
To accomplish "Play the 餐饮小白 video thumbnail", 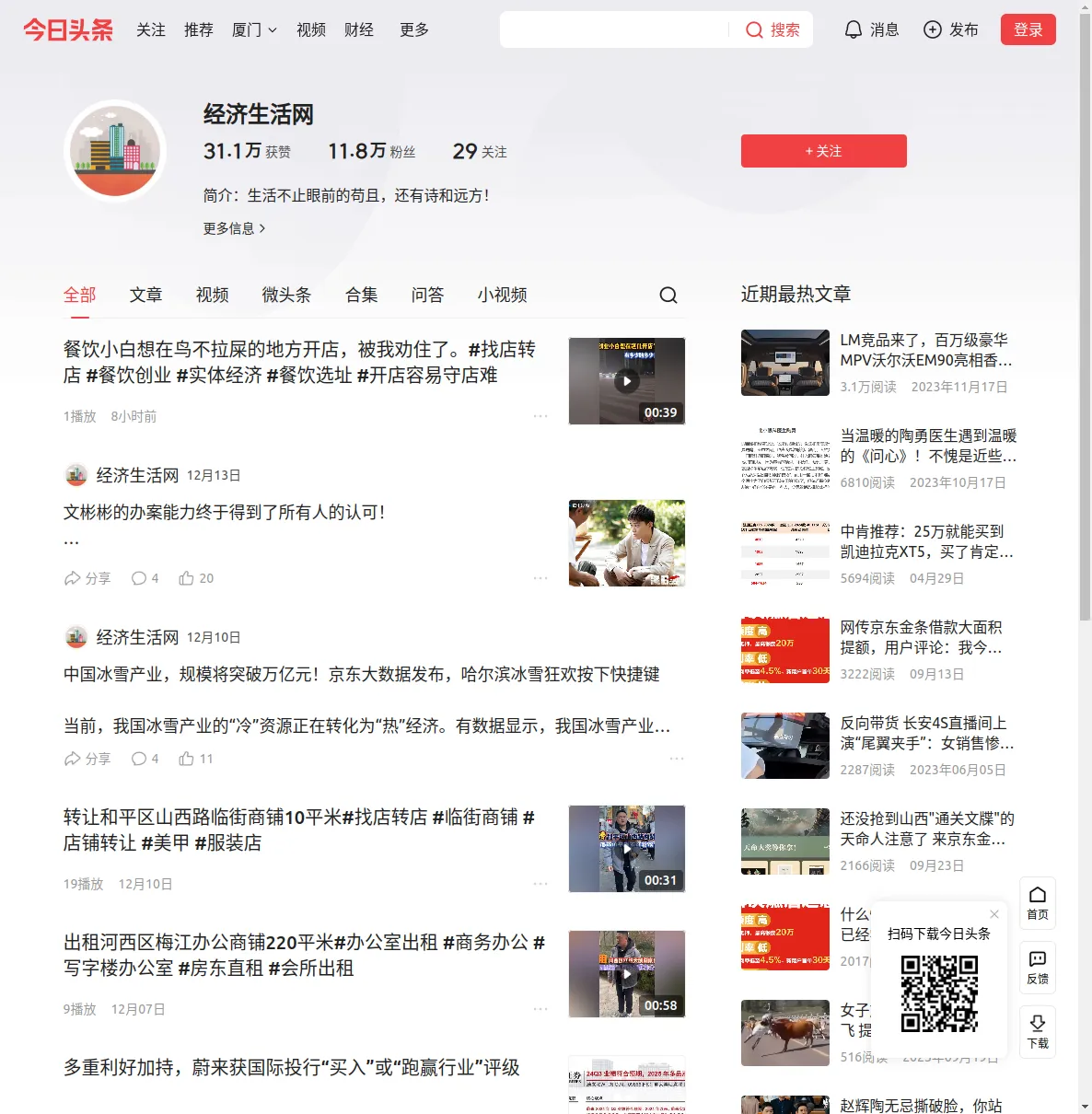I will 627,381.
